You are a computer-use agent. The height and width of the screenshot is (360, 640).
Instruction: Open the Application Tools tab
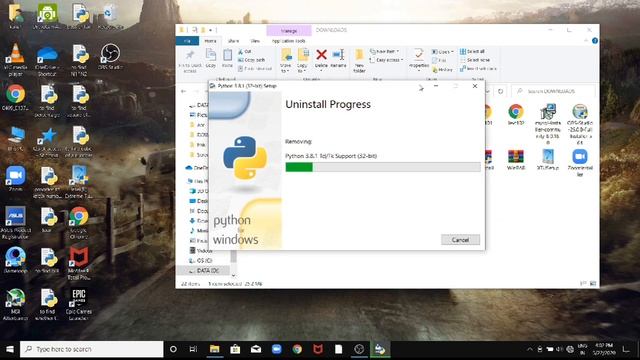click(x=289, y=41)
